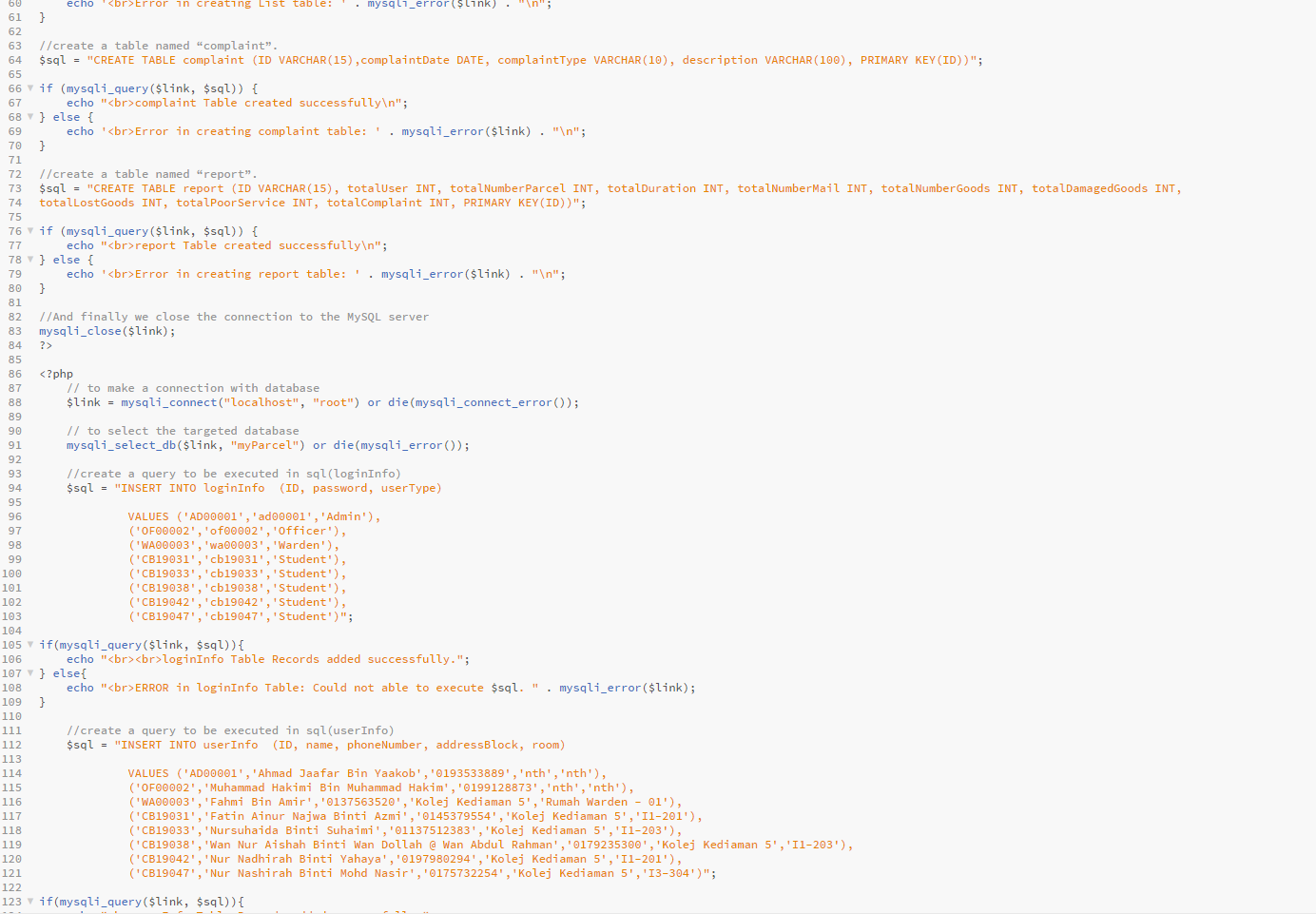
Task: Click 'totalLostGoods INT' in report query
Action: (x=101, y=203)
